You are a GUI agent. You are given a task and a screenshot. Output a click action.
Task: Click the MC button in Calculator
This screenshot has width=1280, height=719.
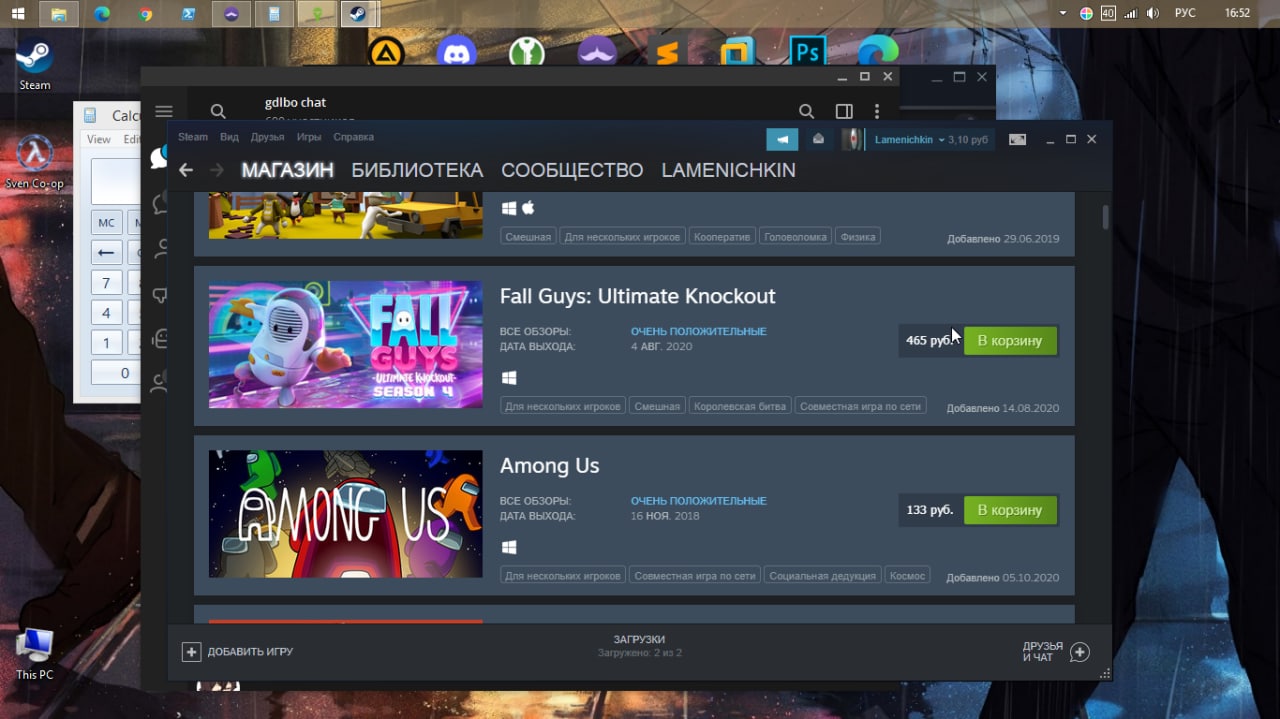[106, 222]
